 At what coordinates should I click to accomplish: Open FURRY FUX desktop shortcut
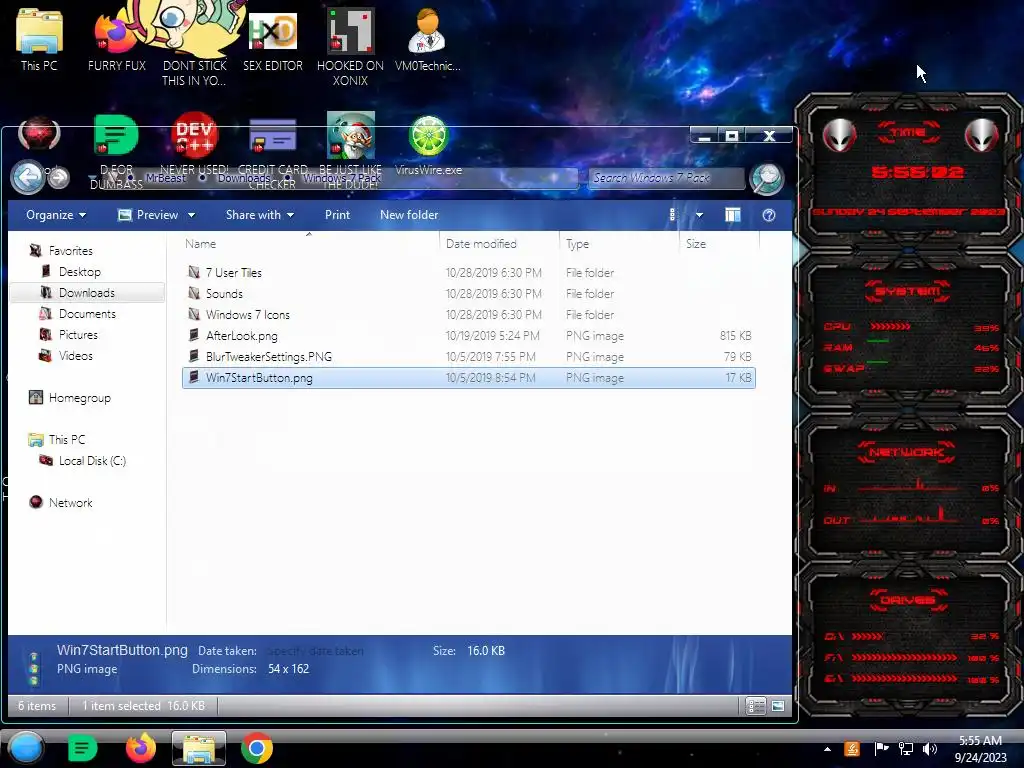(x=116, y=40)
